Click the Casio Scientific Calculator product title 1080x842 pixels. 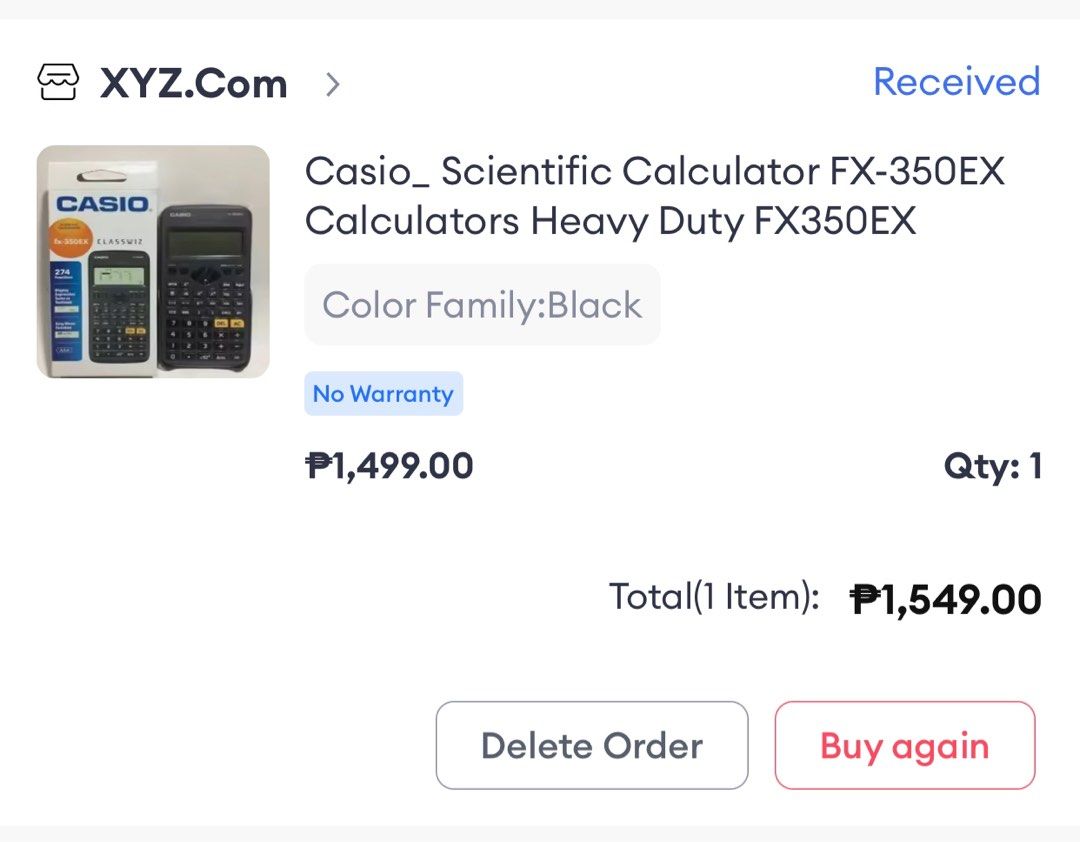tap(654, 196)
